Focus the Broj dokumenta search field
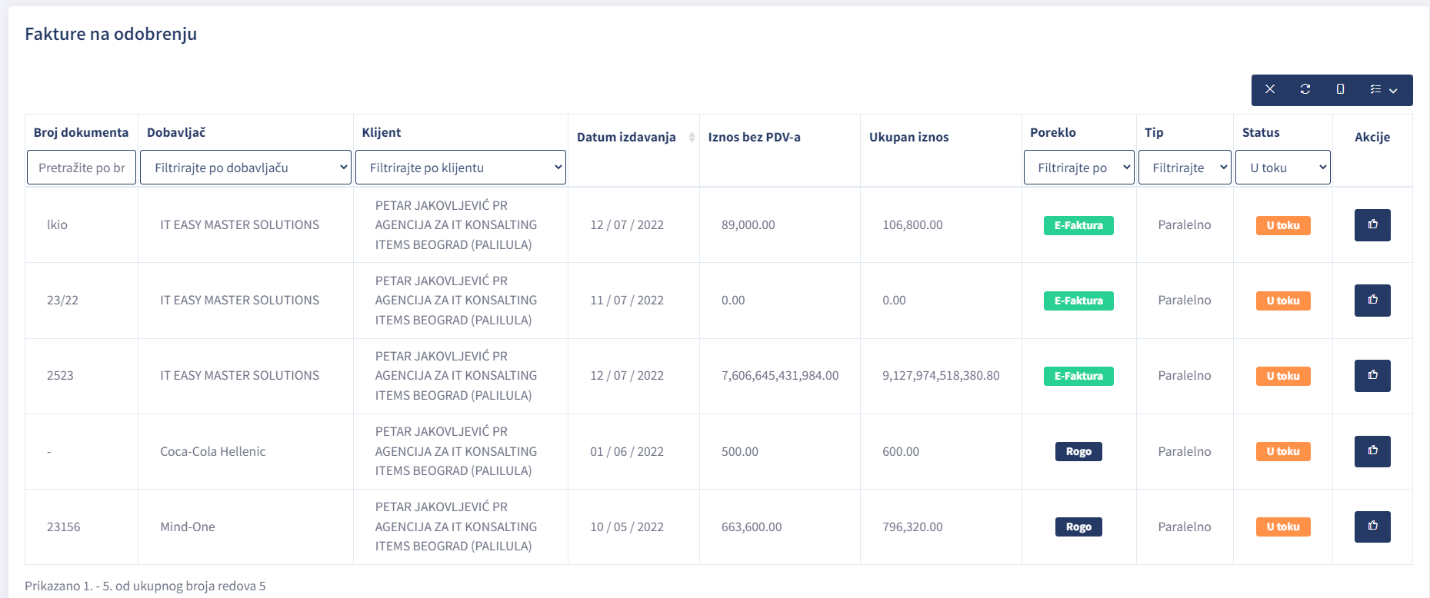The image size is (1430, 598). (x=81, y=168)
